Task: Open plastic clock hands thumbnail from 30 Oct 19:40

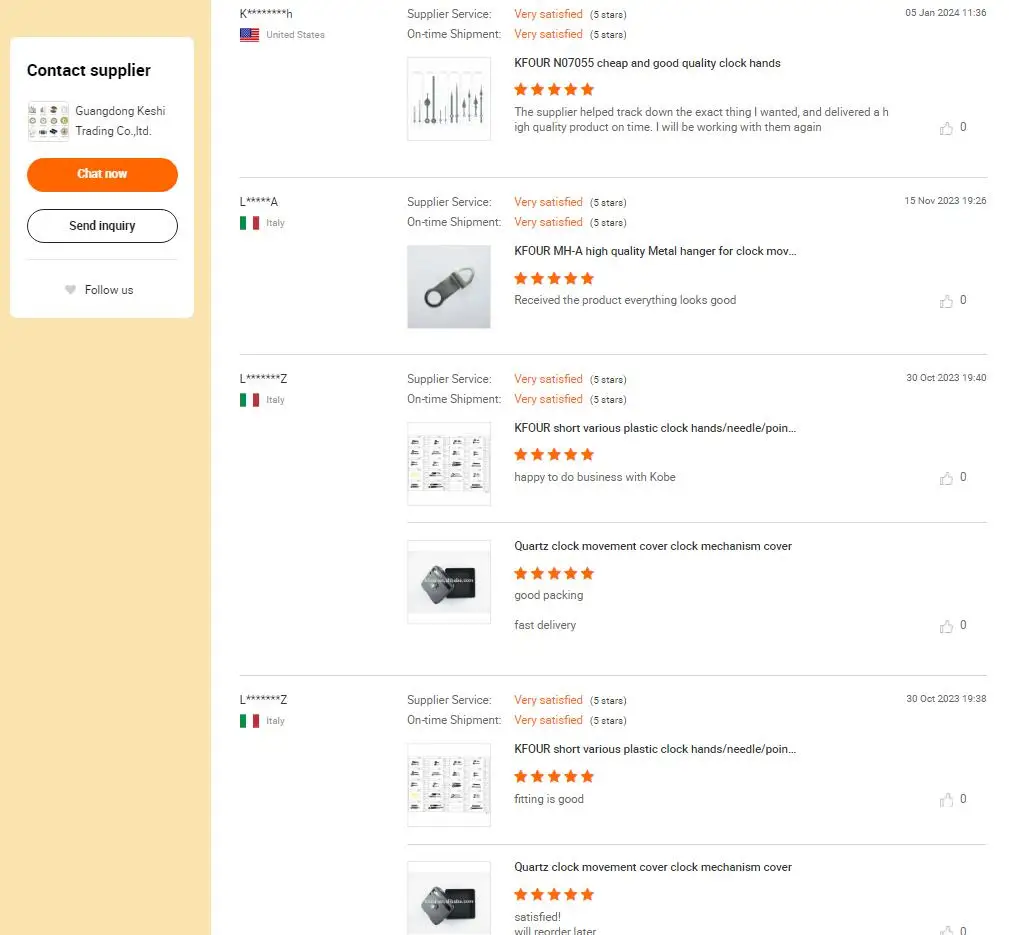Action: coord(449,464)
